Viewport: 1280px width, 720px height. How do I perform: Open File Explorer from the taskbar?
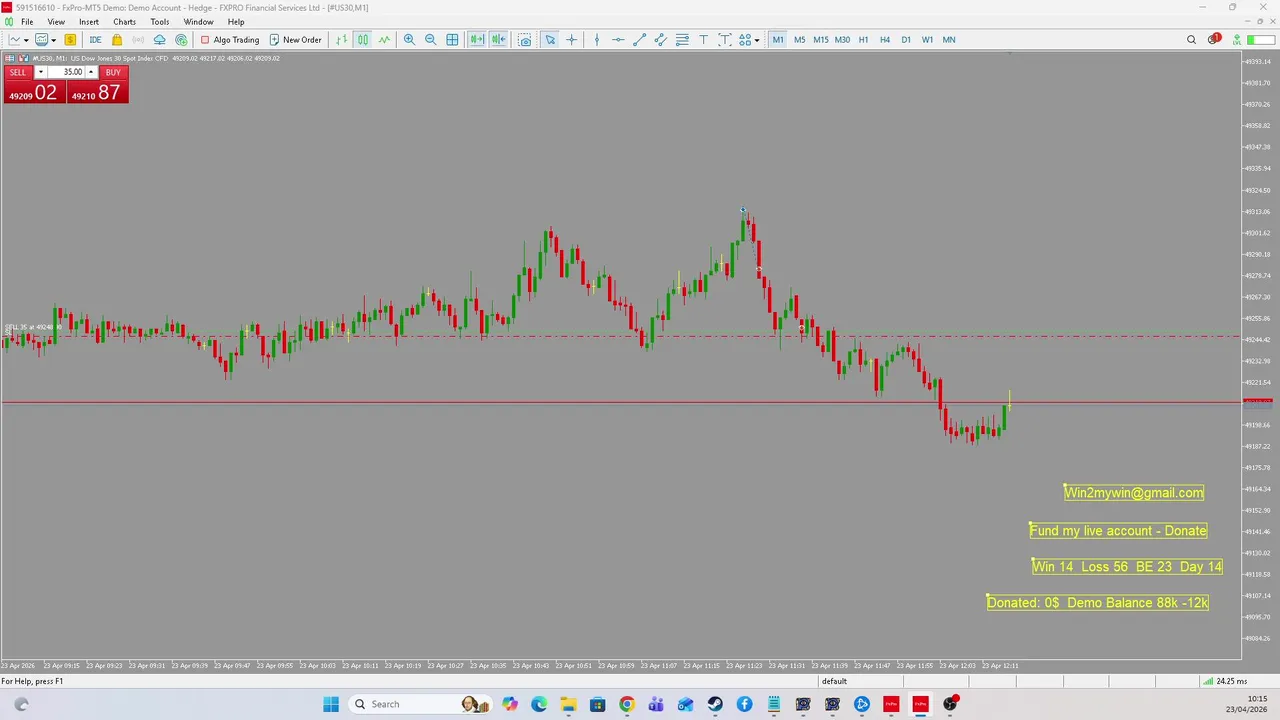coord(568,704)
